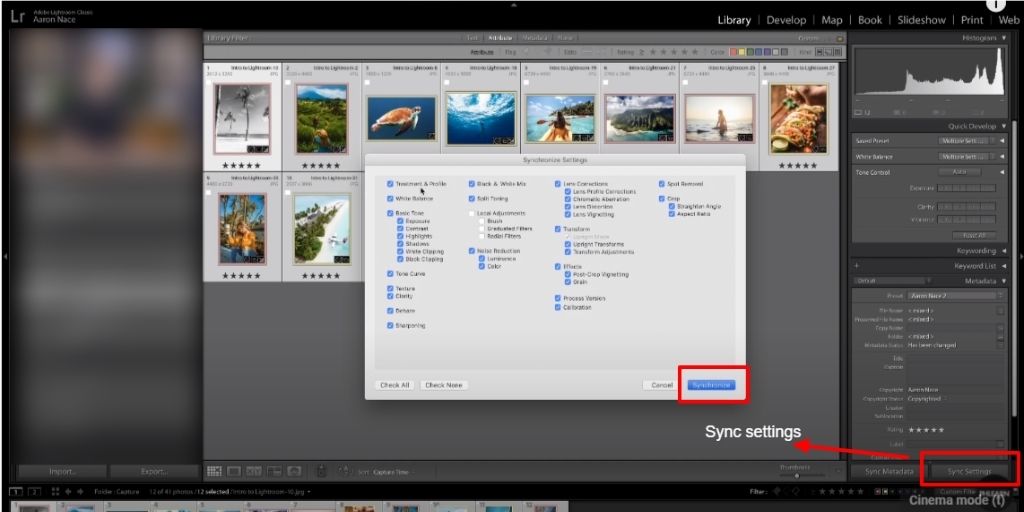Click videos kind filter icon

(837, 52)
